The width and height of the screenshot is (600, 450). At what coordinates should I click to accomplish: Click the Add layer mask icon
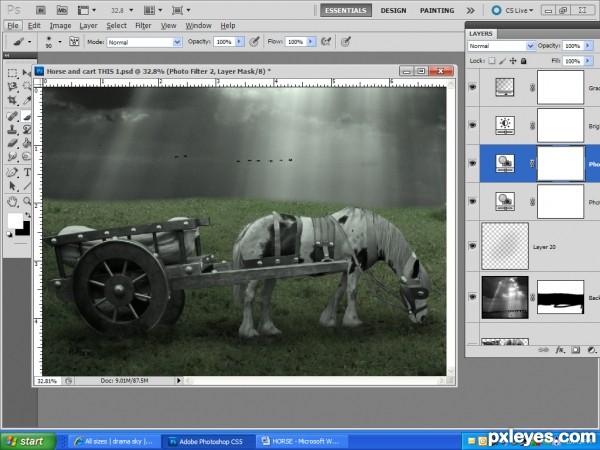576,350
